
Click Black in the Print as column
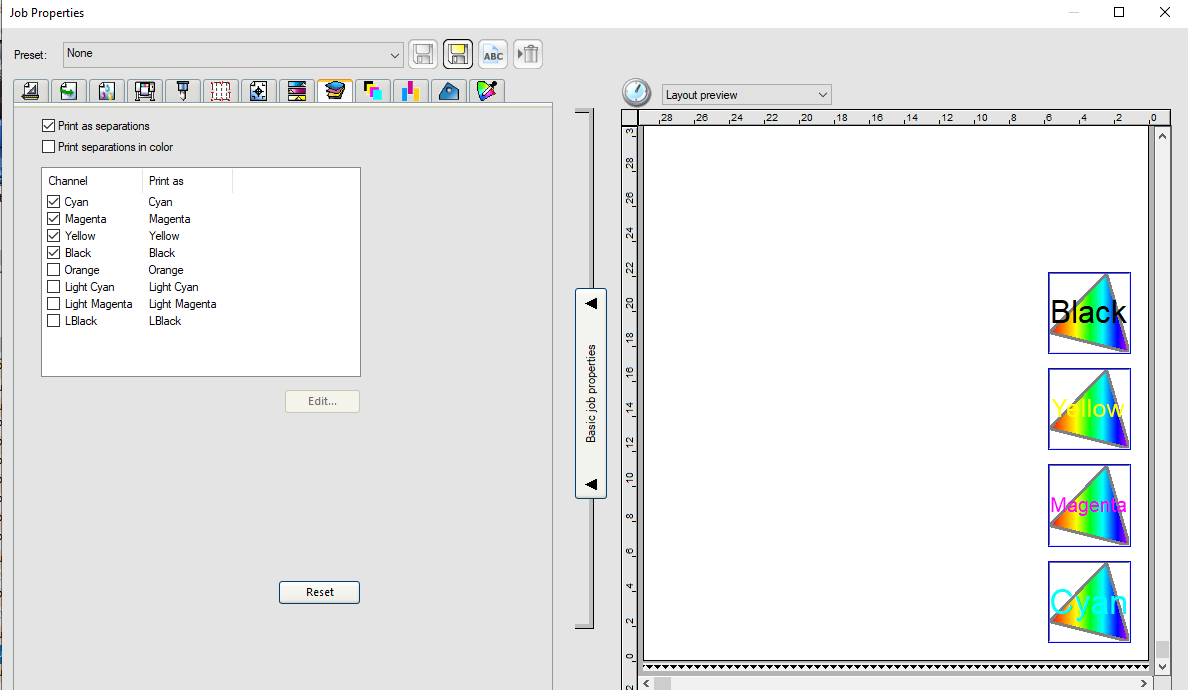(161, 253)
